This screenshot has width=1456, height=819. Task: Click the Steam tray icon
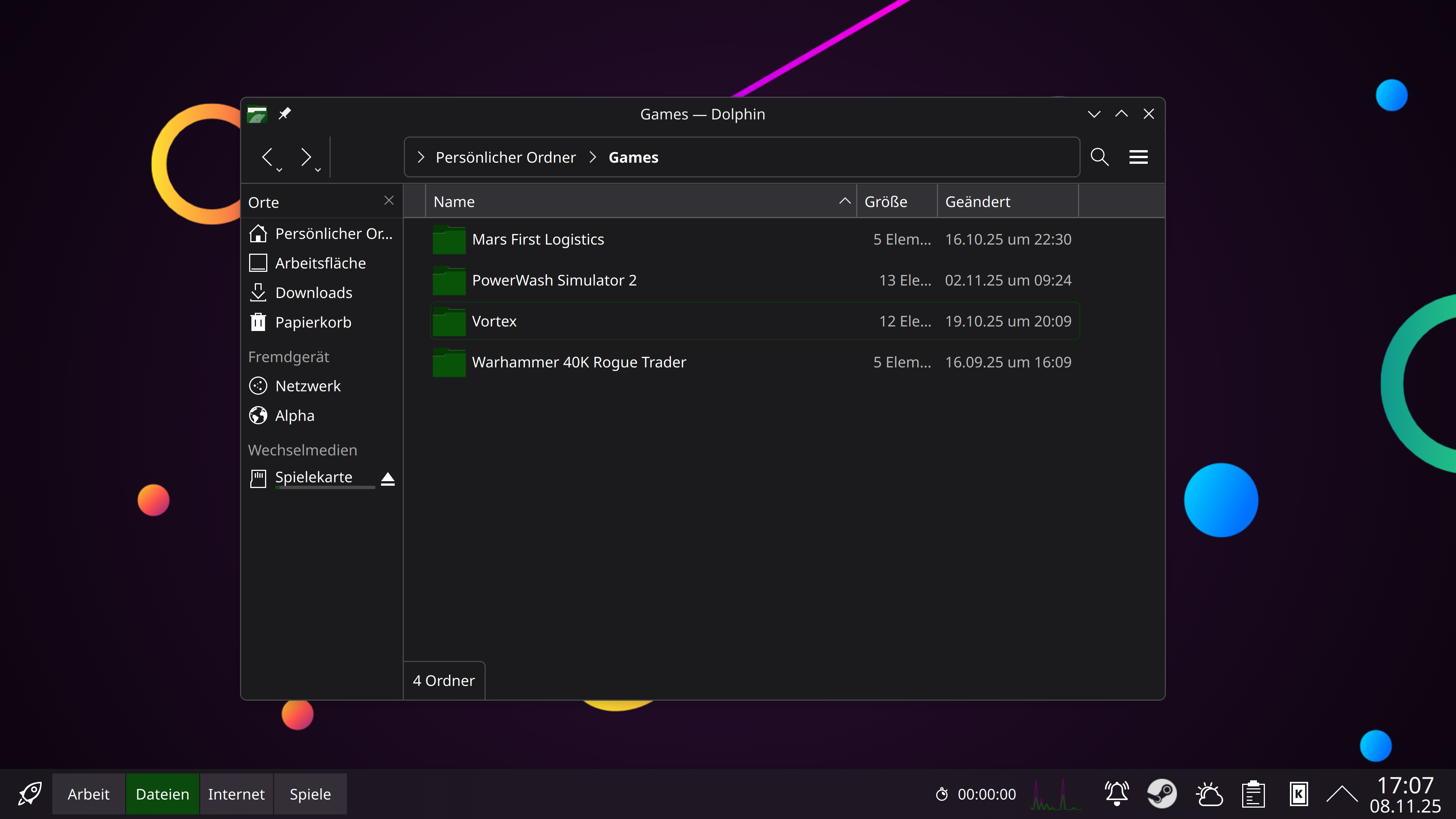(x=1161, y=794)
